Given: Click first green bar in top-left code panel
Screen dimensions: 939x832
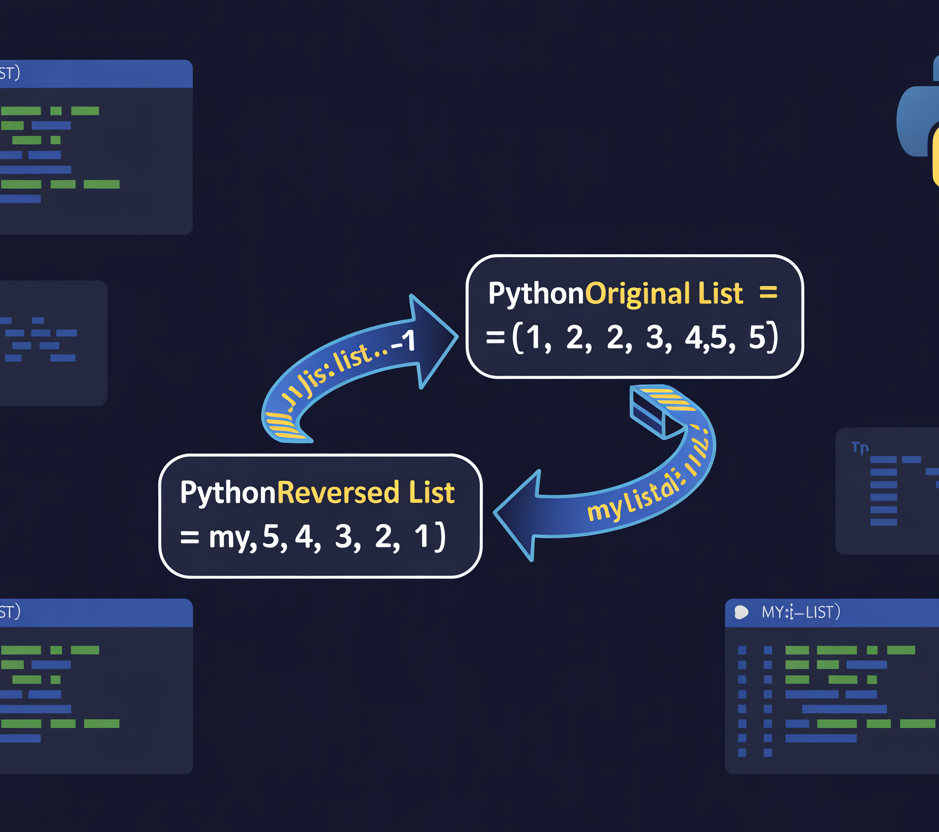Looking at the screenshot, I should 20,111.
